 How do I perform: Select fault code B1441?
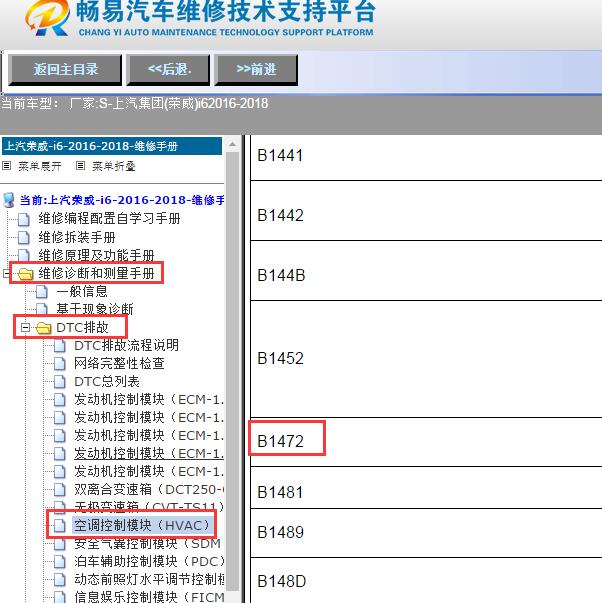(280, 155)
